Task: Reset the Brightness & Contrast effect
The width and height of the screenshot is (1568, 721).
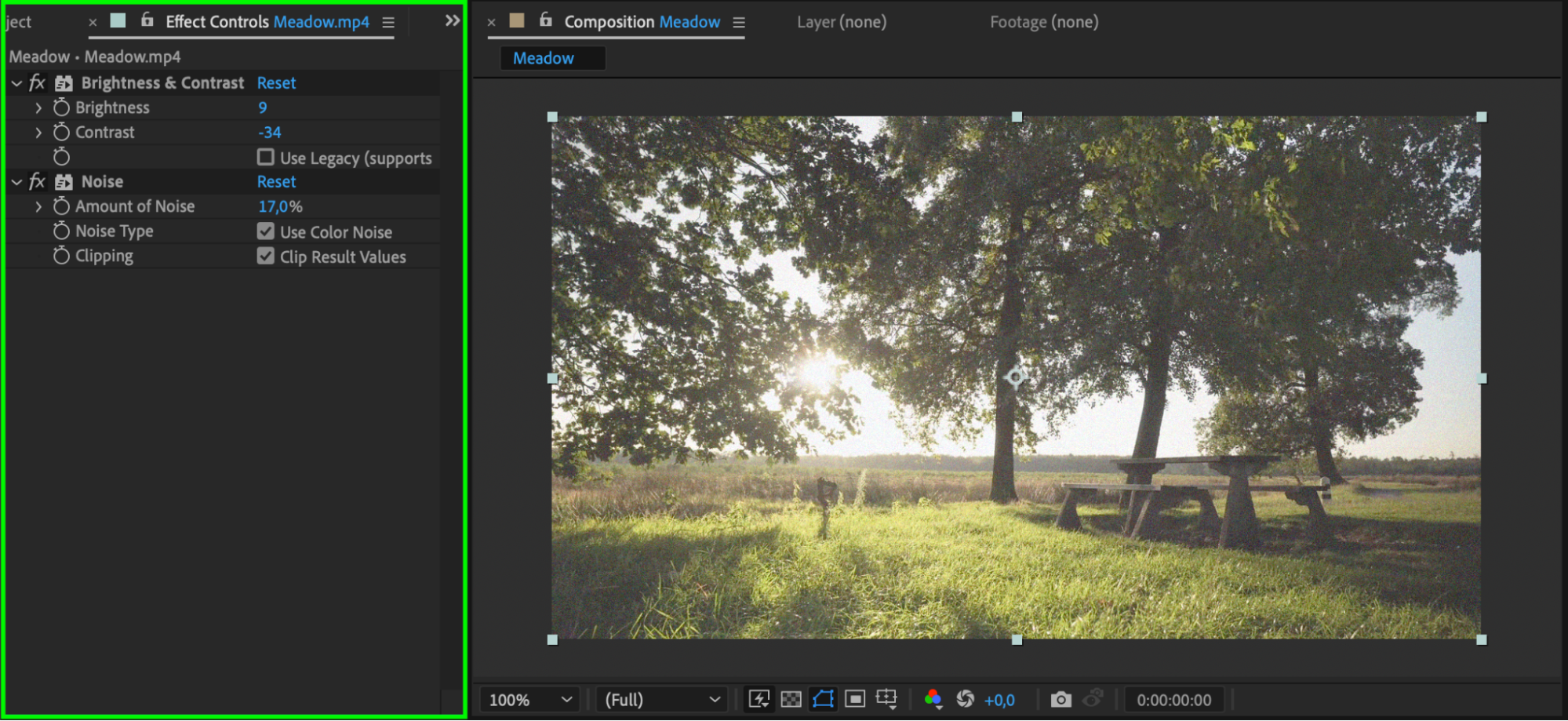Action: click(x=276, y=82)
